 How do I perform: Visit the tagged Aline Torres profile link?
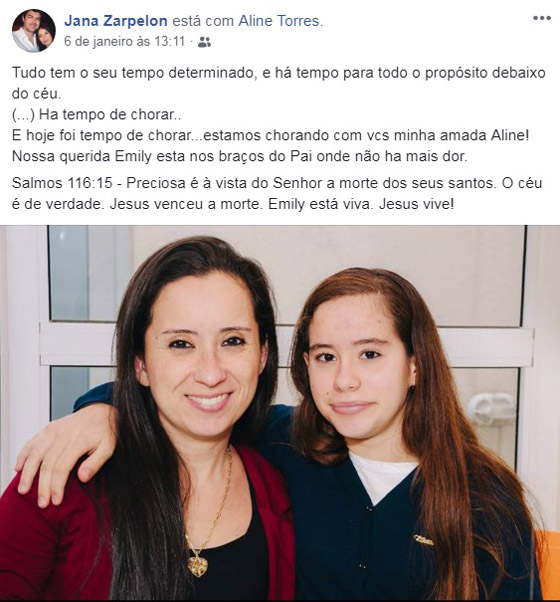[x=279, y=21]
